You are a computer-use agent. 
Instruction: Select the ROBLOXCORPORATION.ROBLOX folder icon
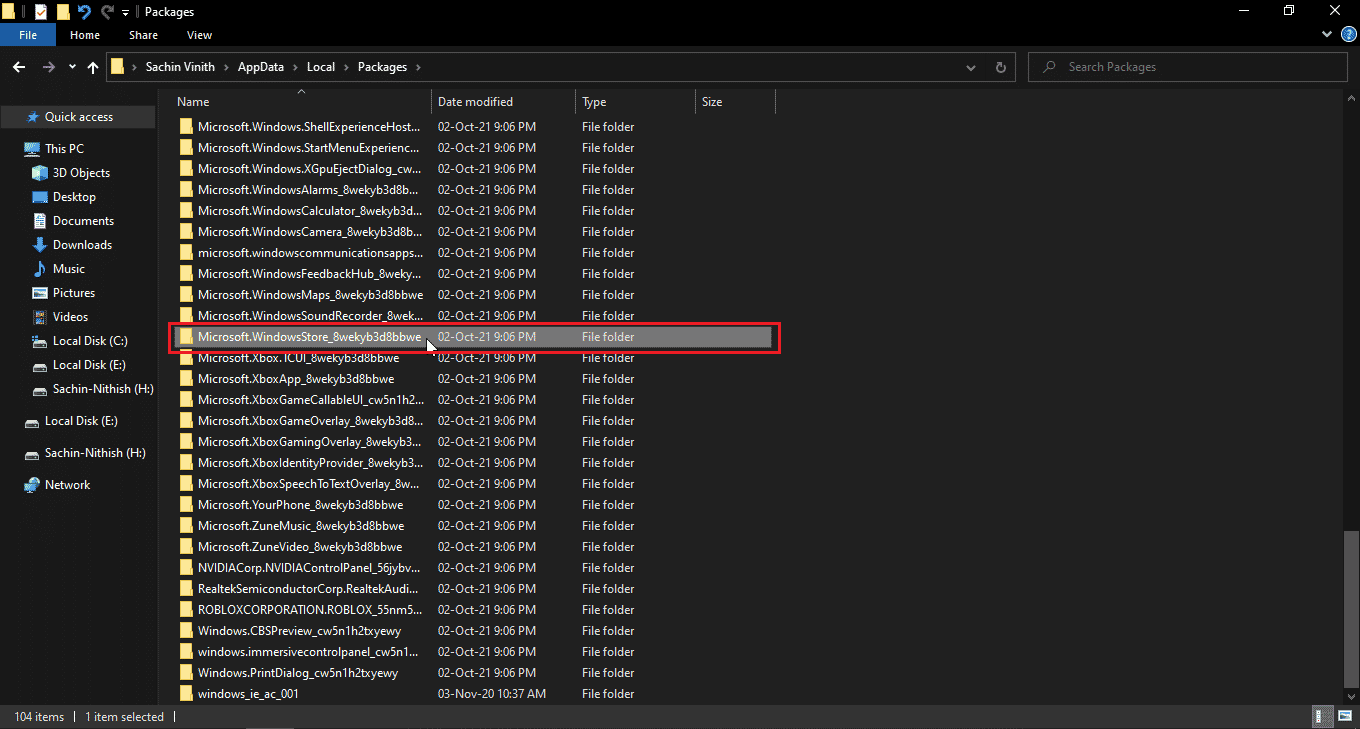[185, 610]
